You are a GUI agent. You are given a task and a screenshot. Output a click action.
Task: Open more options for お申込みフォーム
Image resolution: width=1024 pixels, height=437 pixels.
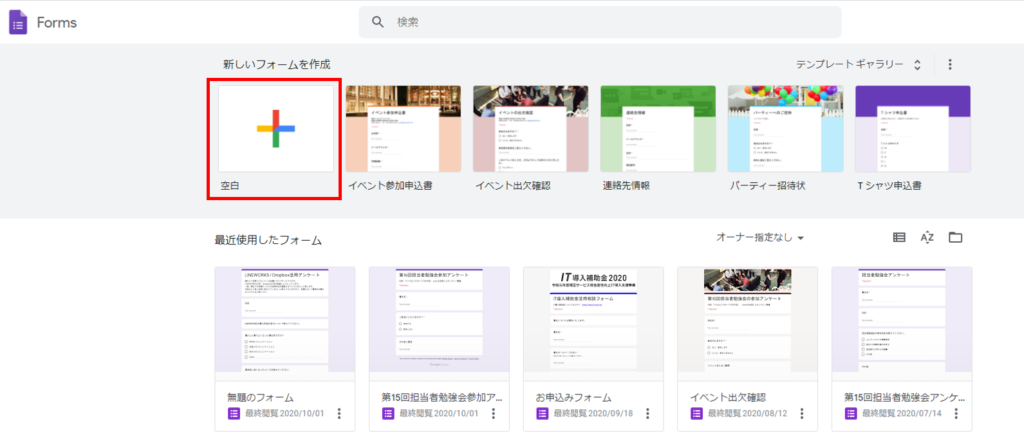click(x=647, y=413)
